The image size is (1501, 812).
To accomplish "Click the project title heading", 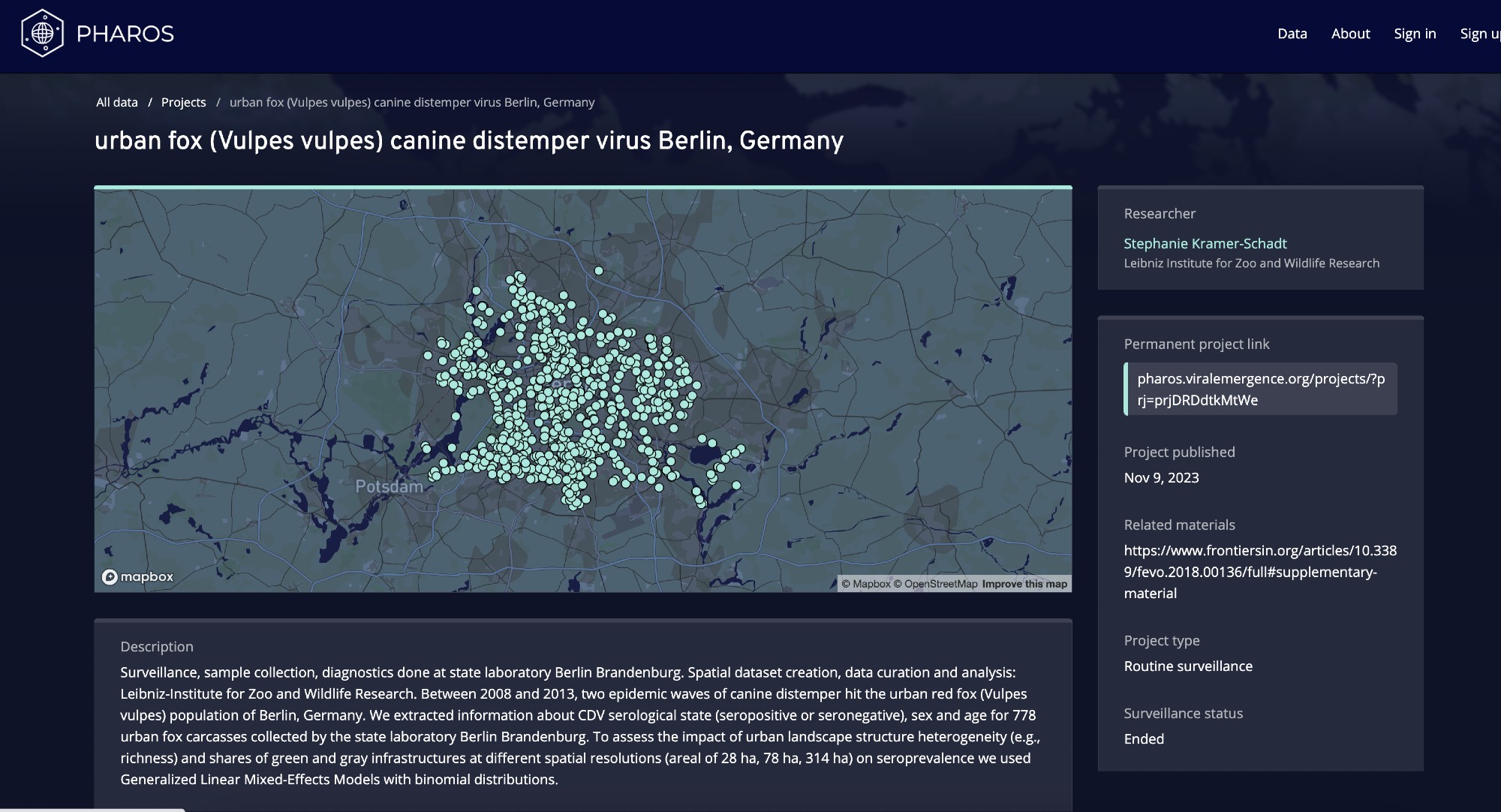I will click(x=469, y=140).
